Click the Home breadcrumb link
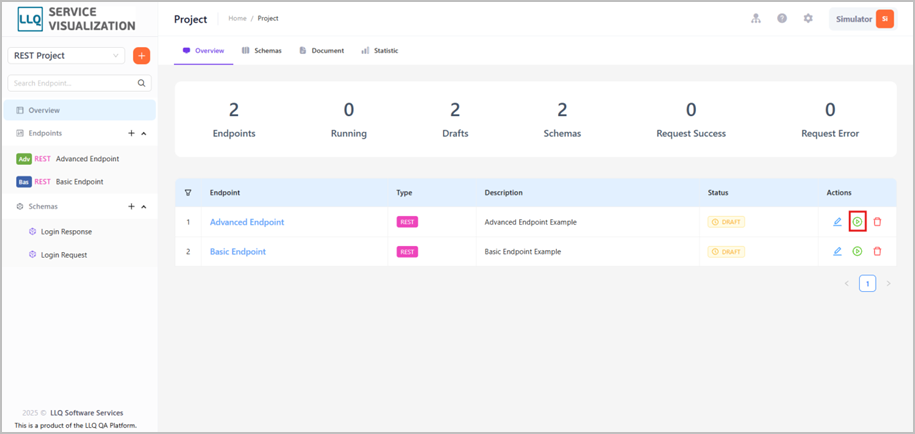The width and height of the screenshot is (915, 434). click(238, 19)
